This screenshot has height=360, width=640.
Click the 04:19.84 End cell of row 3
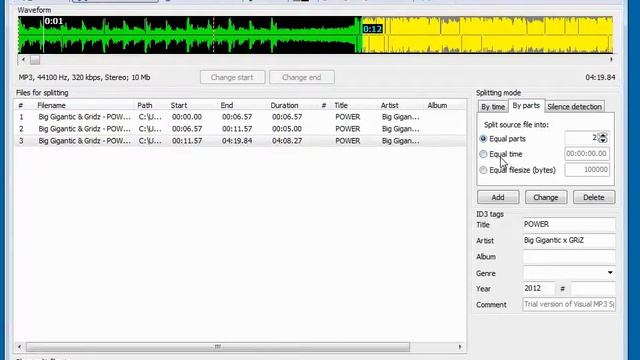(237, 141)
